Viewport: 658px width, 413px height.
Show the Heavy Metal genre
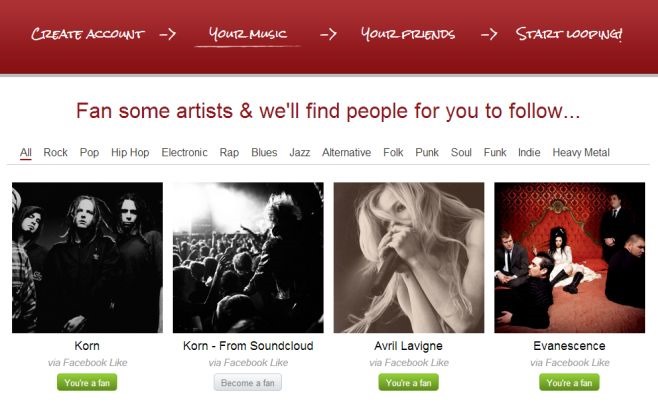(x=581, y=153)
